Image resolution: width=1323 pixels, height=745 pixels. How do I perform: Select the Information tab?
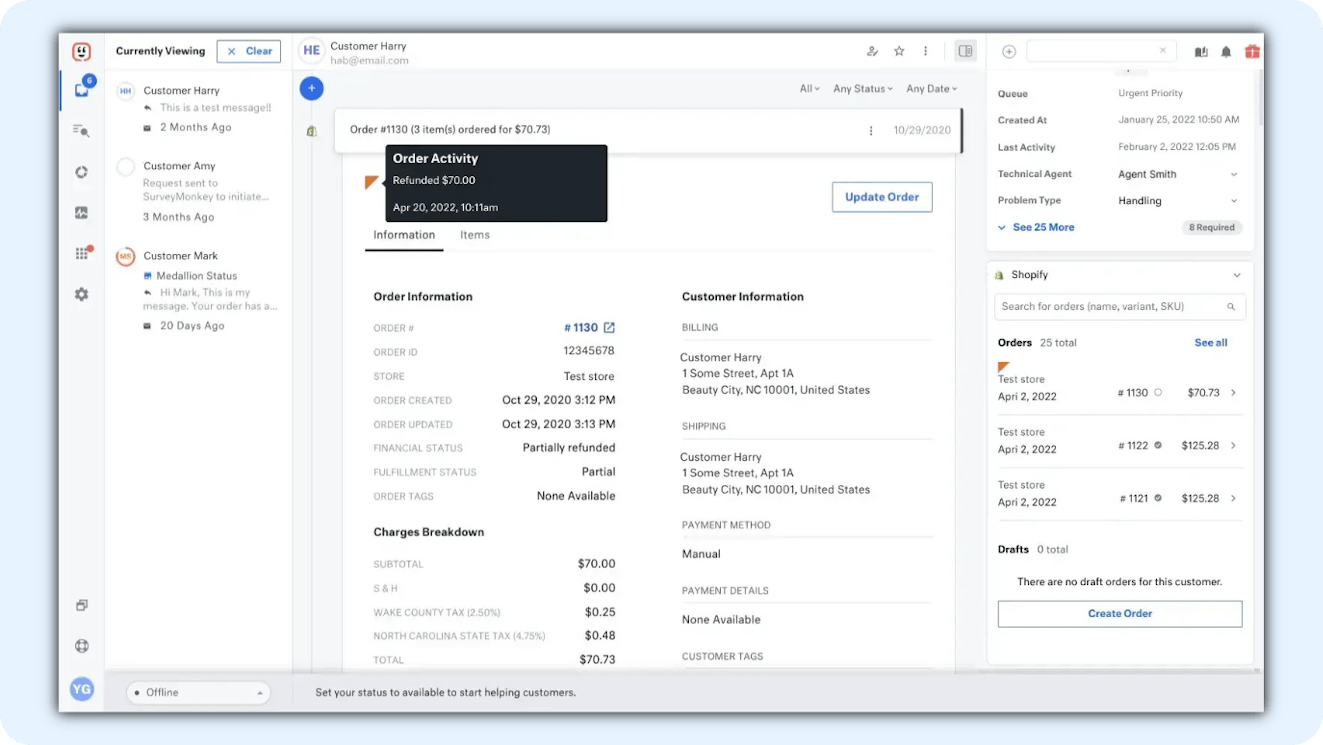pos(404,235)
